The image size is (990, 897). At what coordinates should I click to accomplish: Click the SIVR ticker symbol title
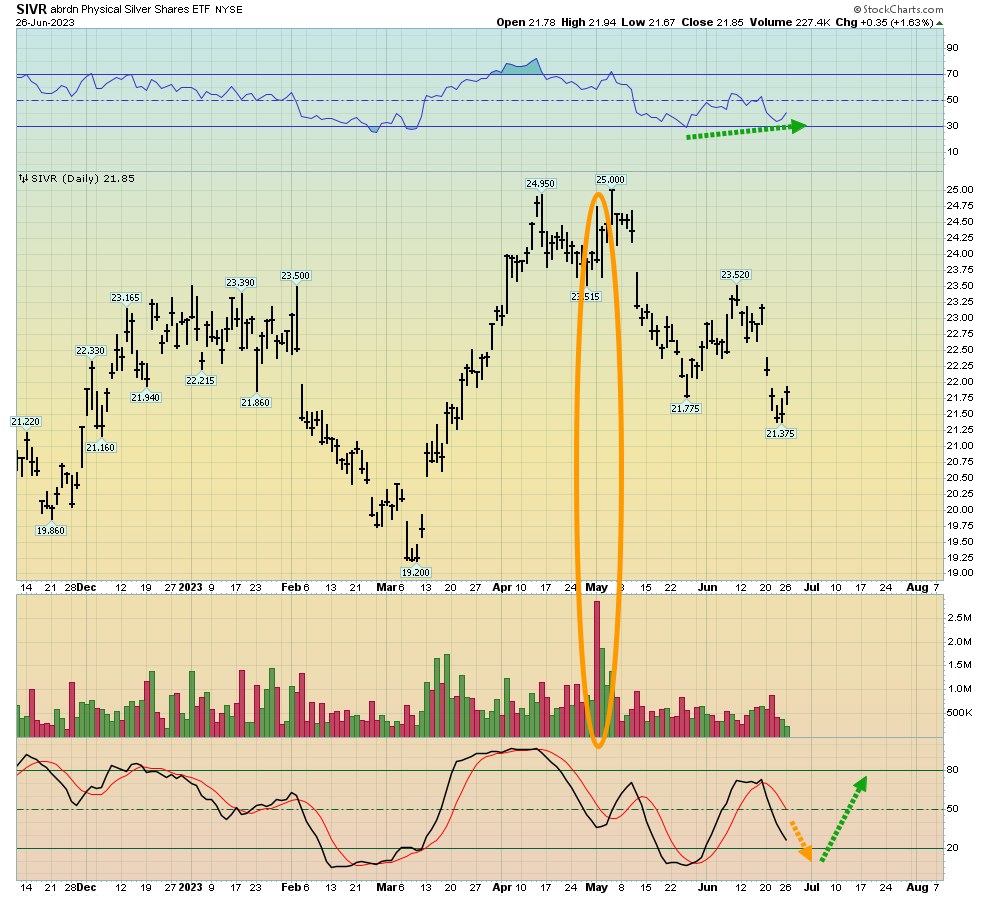(x=32, y=9)
